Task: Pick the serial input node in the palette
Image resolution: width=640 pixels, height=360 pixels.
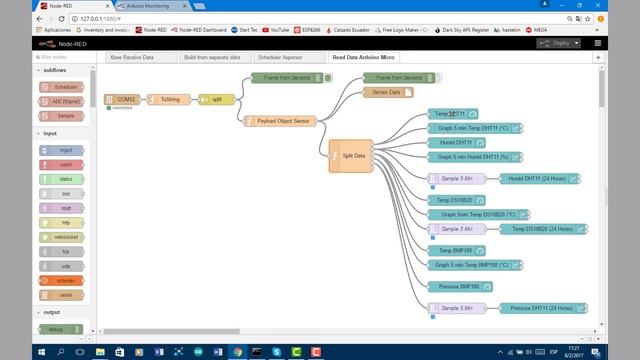Action: coord(62,295)
